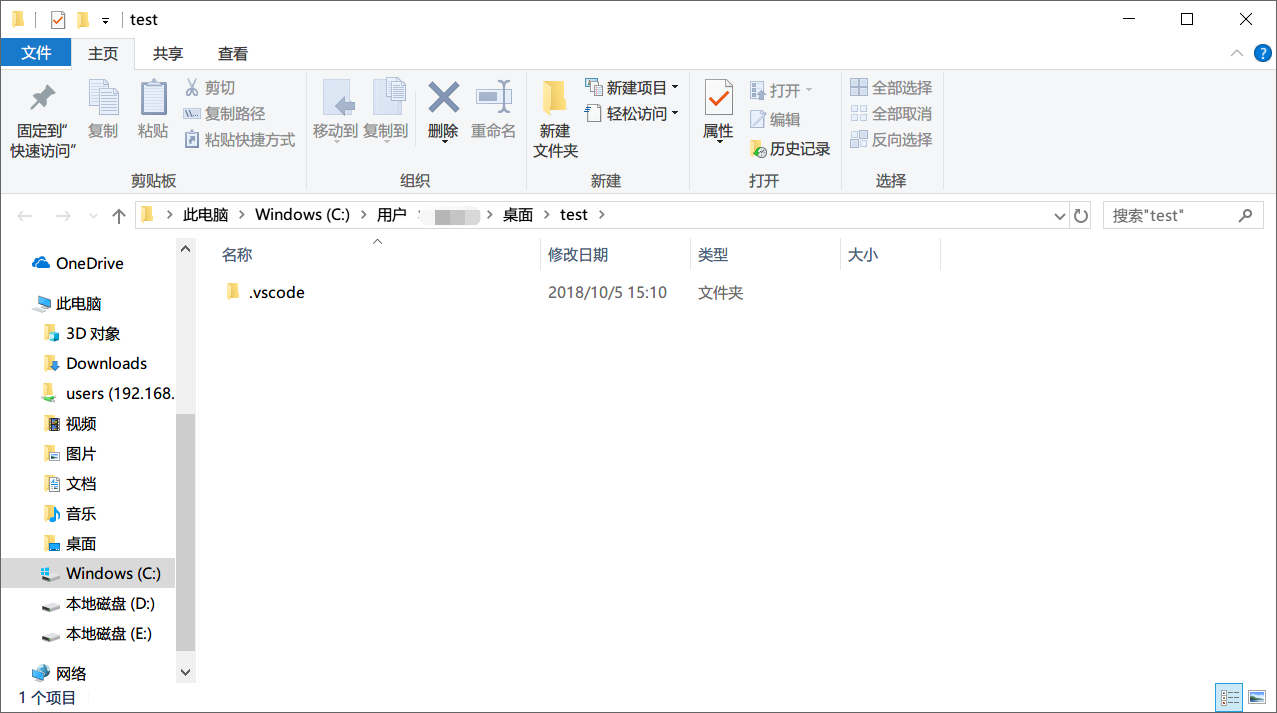Switch to the 主页 ribbon tab

point(103,54)
